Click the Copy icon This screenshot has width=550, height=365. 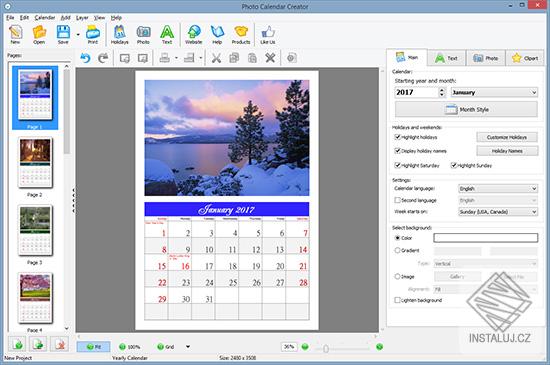234,58
